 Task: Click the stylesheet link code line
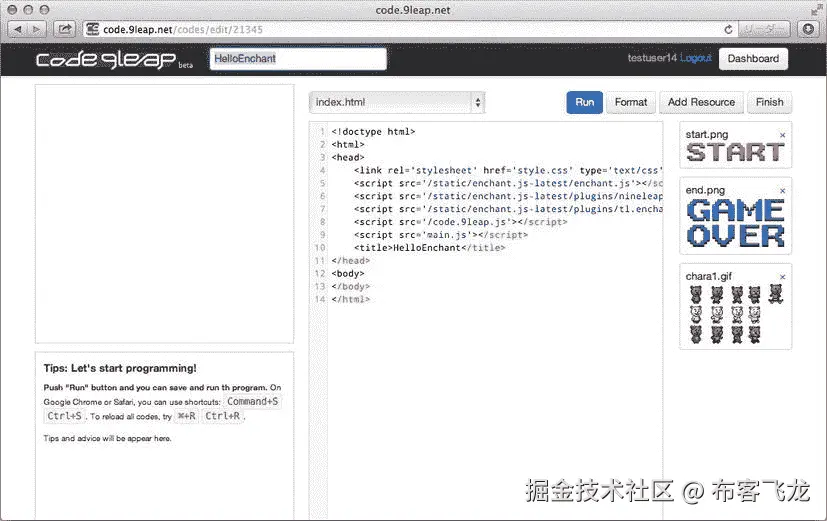pos(508,170)
